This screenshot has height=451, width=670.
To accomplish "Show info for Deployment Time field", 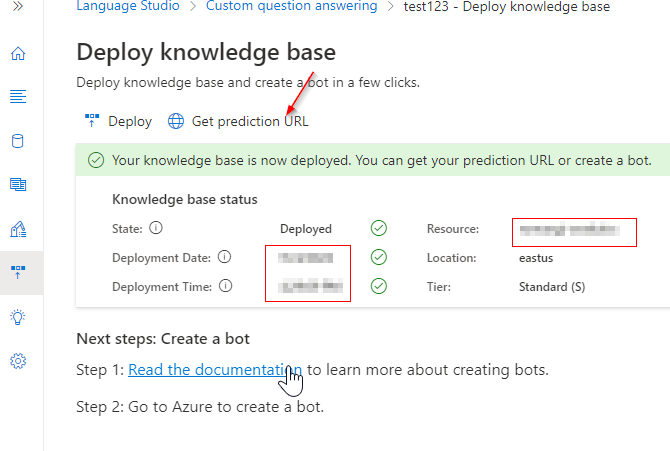I will click(x=226, y=286).
